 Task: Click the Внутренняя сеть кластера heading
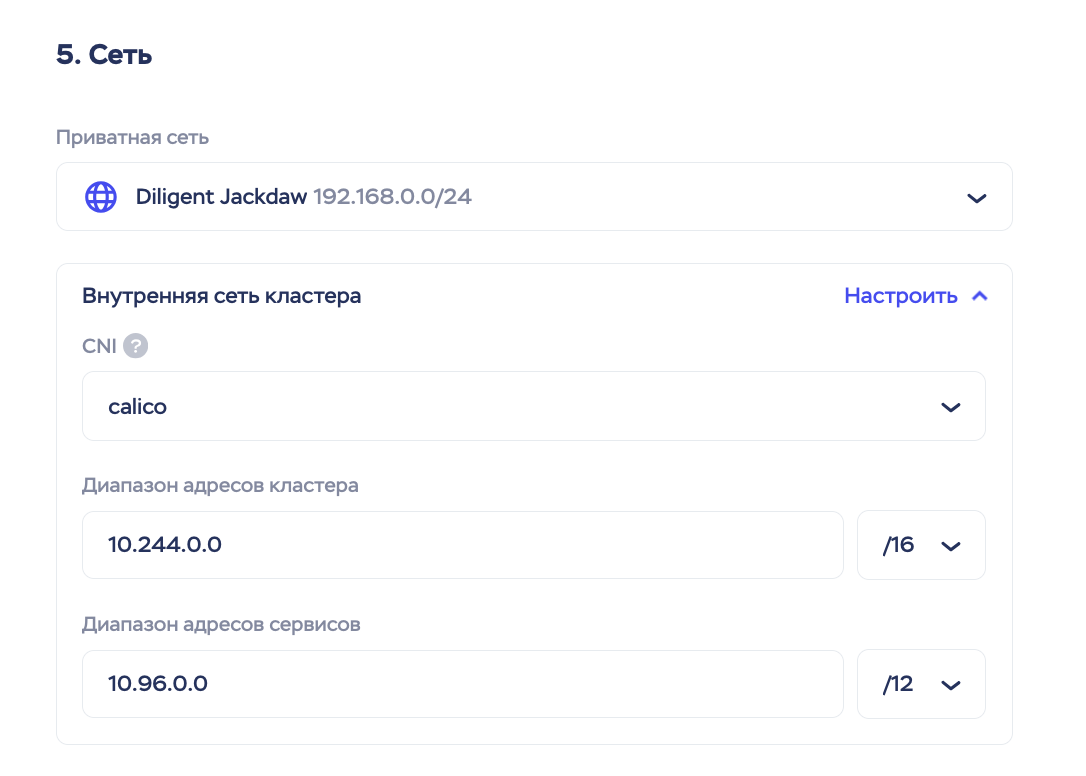point(222,296)
